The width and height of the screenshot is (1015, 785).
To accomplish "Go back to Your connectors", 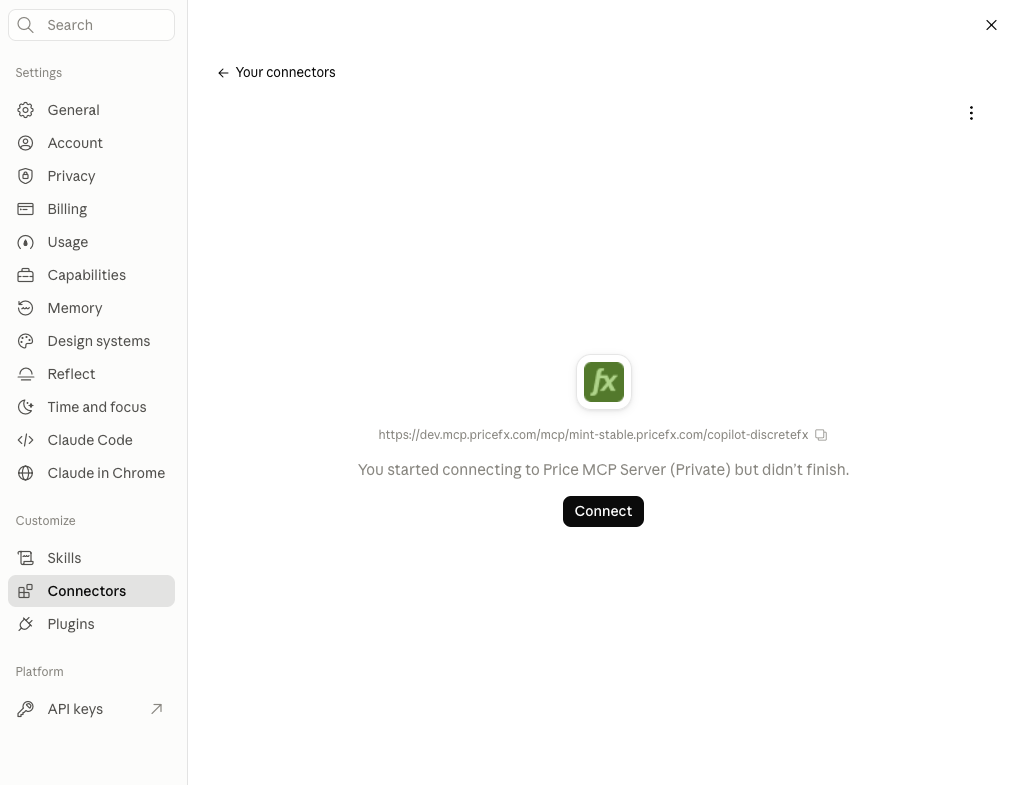I will click(276, 72).
